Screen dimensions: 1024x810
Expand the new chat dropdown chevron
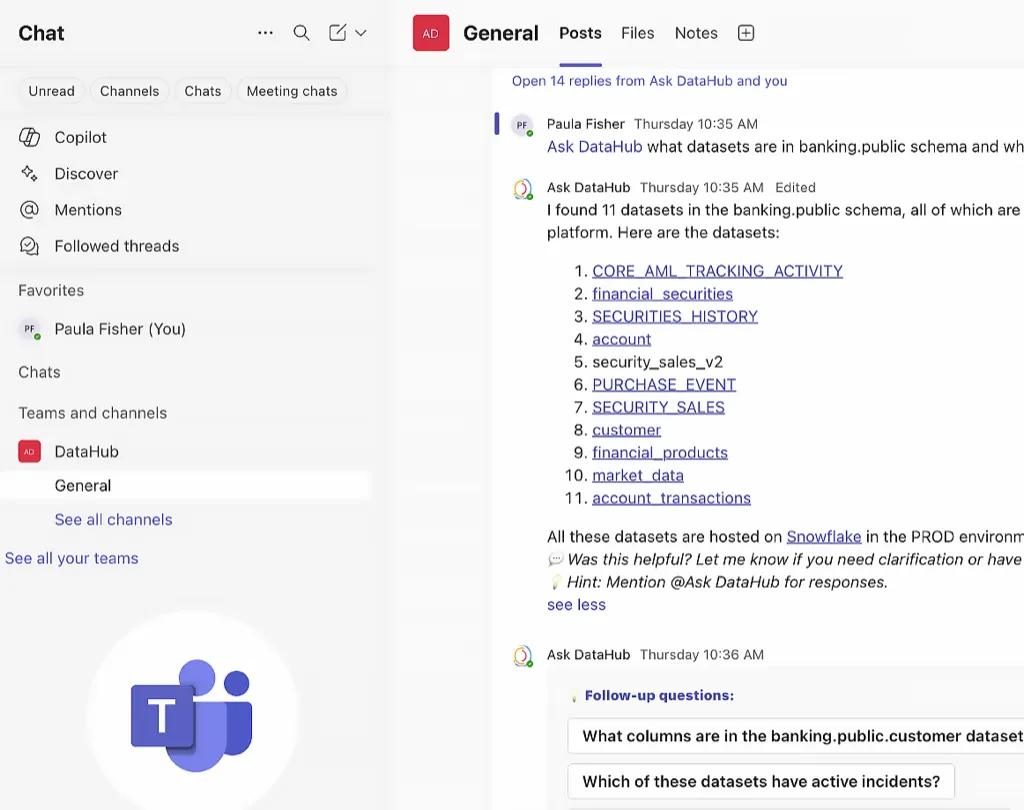[360, 33]
